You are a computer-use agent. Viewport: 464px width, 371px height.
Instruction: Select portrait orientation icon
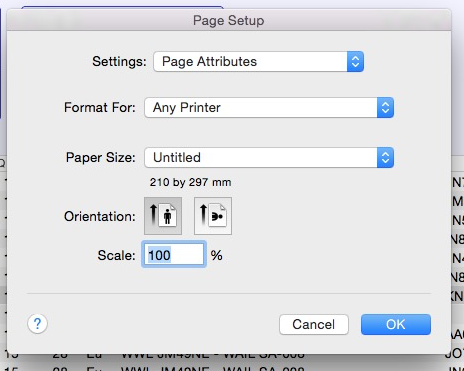click(x=163, y=216)
